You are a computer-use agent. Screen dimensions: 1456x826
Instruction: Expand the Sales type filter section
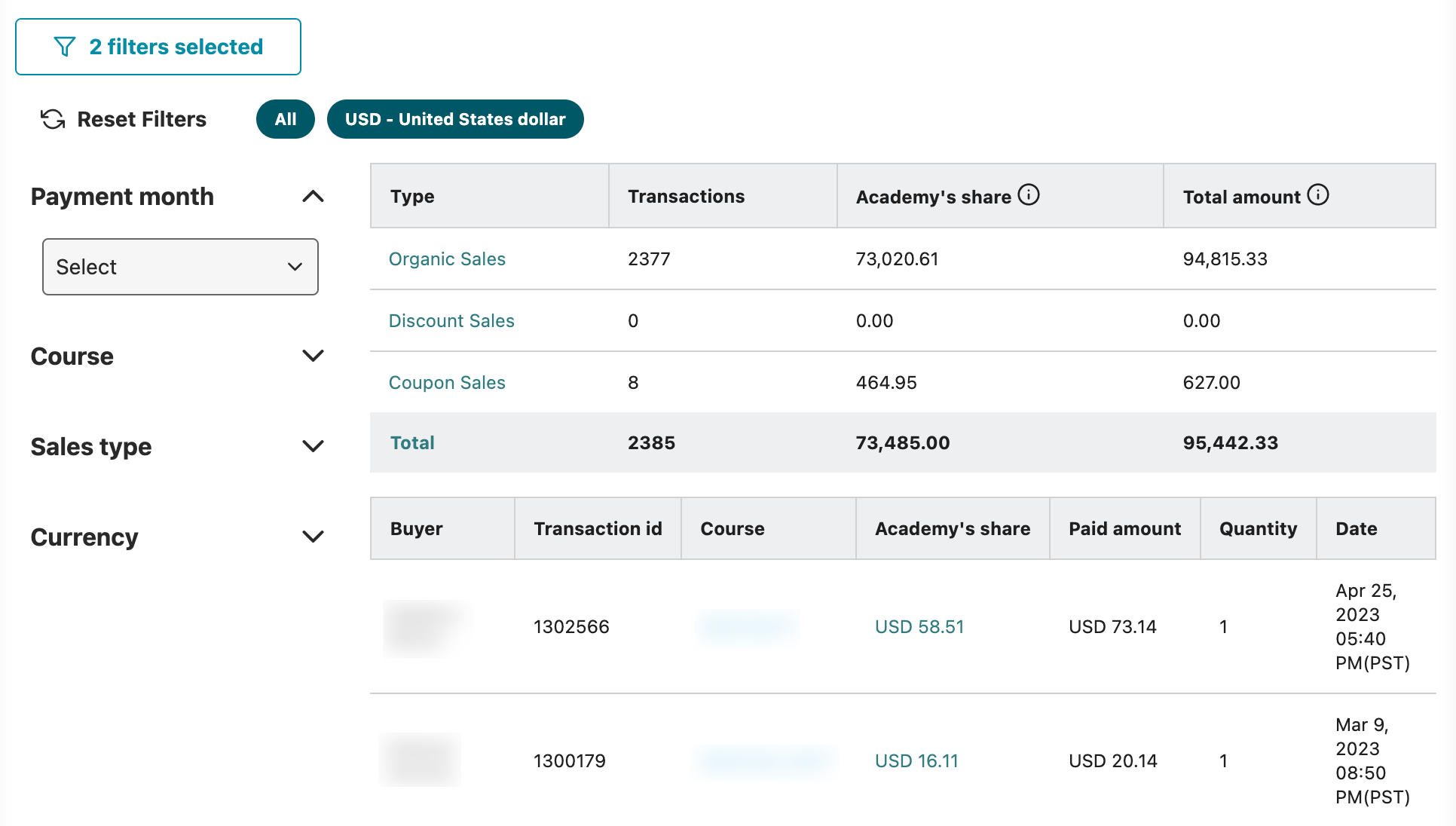pyautogui.click(x=313, y=446)
